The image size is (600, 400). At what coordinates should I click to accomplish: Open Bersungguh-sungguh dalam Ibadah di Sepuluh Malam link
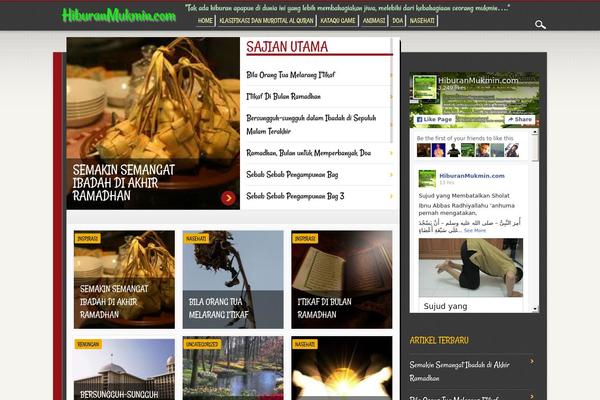(311, 124)
